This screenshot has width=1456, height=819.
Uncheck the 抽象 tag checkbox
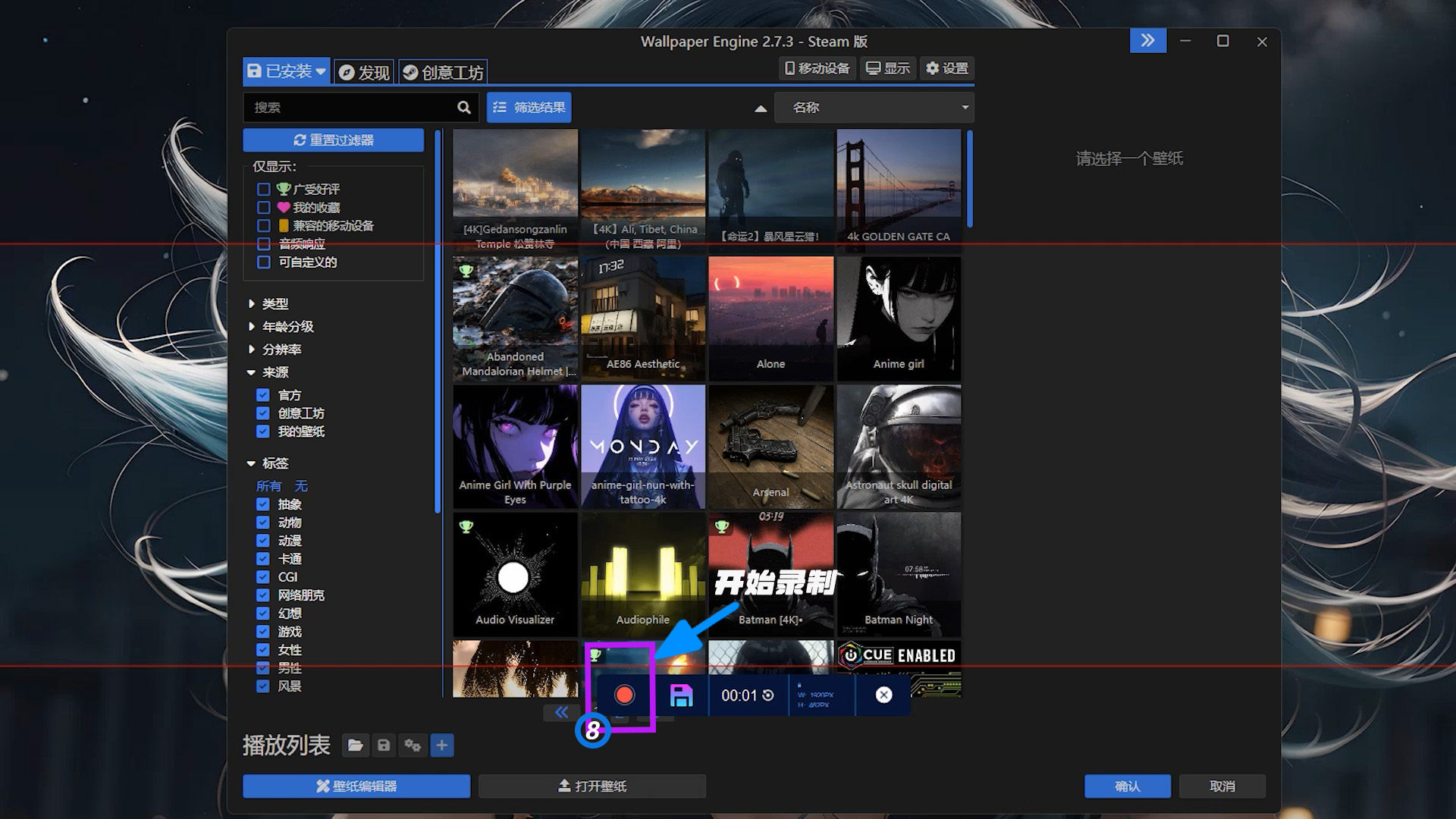point(263,504)
